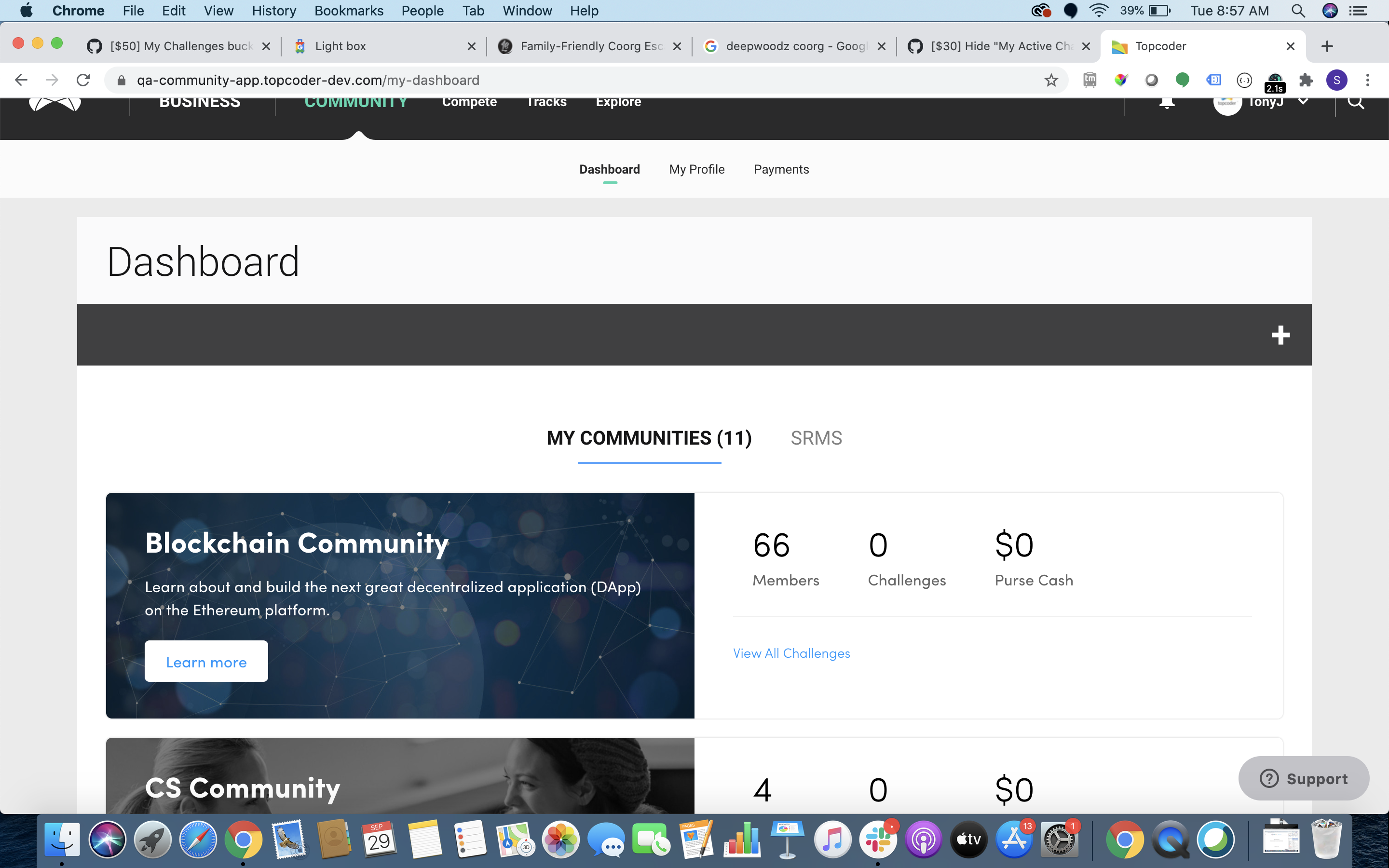Open the Chrome profile avatar S
1389x868 pixels.
click(x=1337, y=80)
